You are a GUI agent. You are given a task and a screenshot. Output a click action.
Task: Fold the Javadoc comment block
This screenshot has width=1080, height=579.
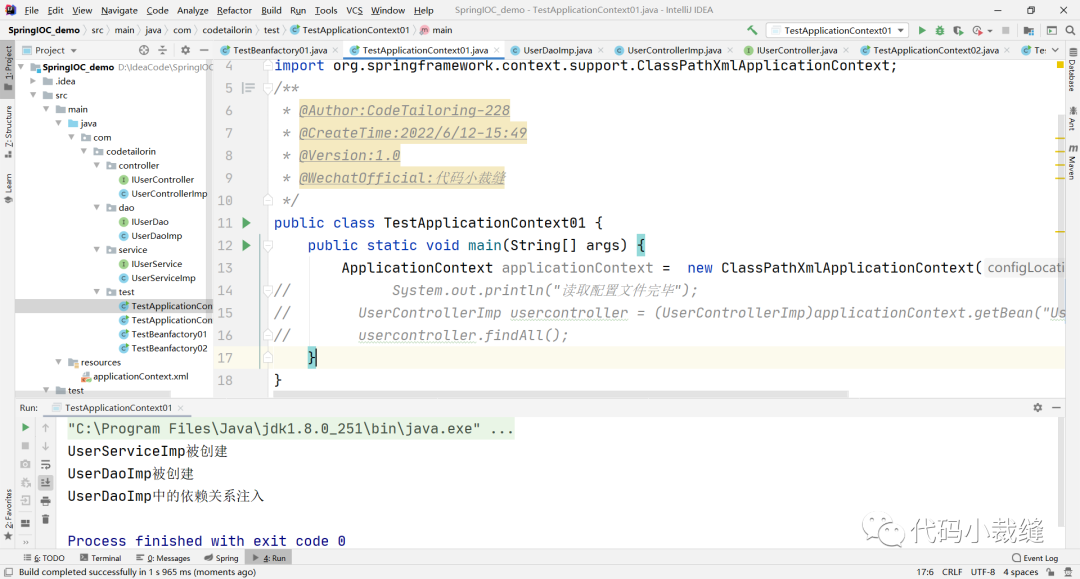pyautogui.click(x=268, y=88)
